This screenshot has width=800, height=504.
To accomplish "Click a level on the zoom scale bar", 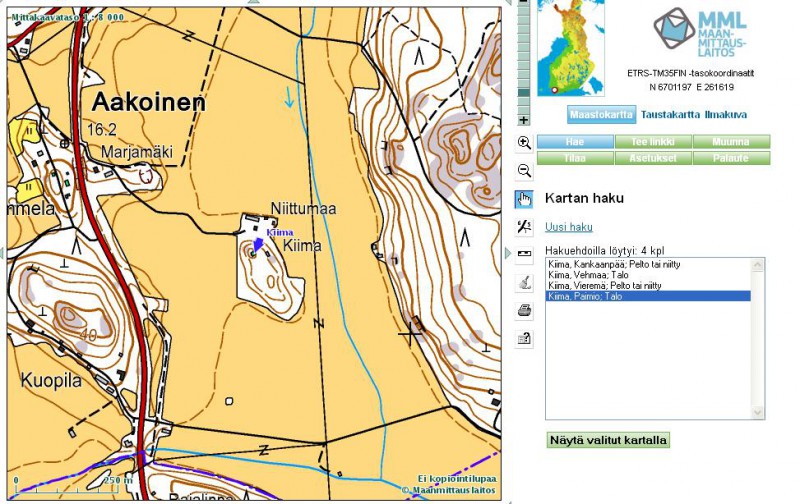I will click(524, 60).
